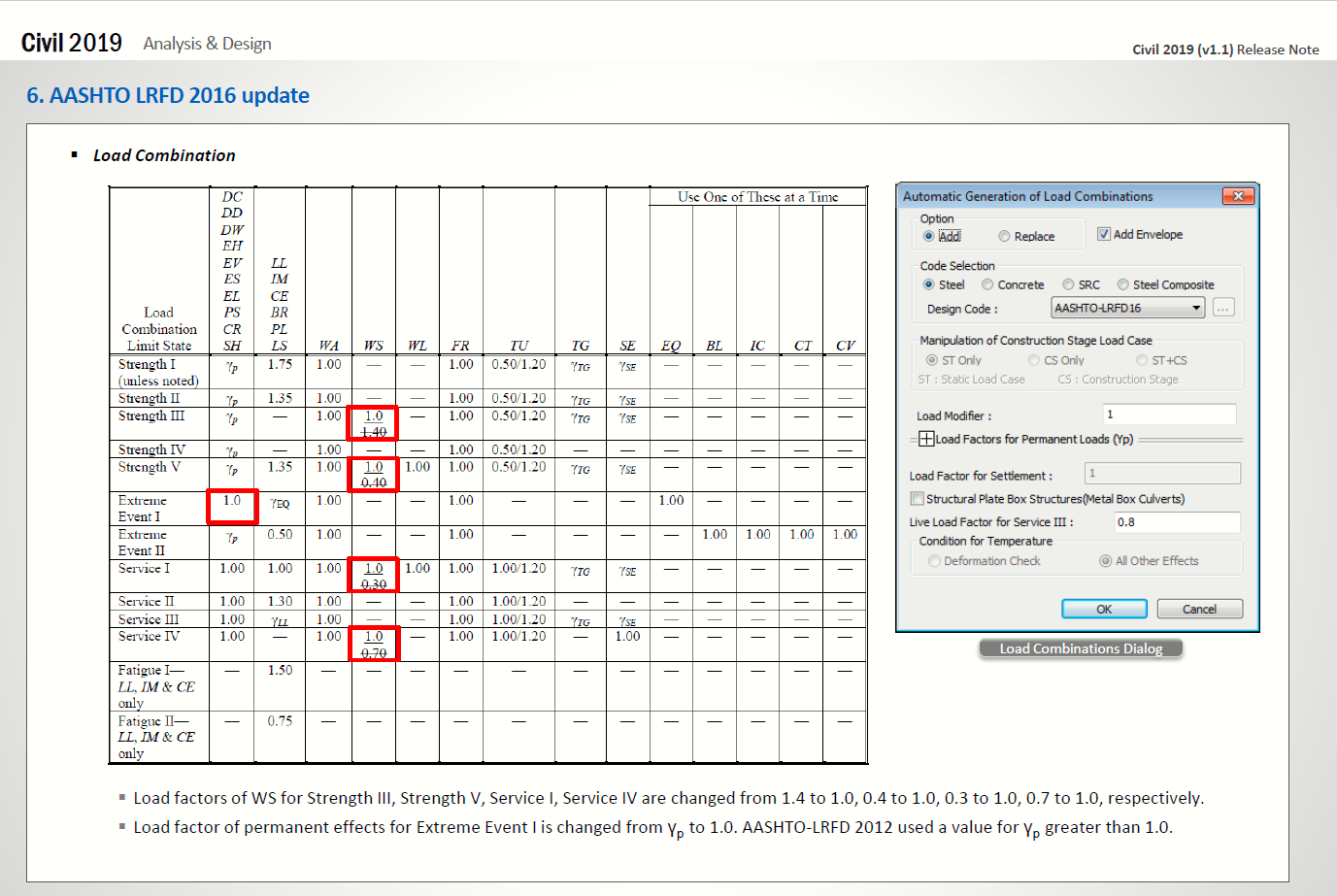Image resolution: width=1337 pixels, height=896 pixels.
Task: Enable Structural Plate Box Structures checkbox
Action: tap(917, 499)
